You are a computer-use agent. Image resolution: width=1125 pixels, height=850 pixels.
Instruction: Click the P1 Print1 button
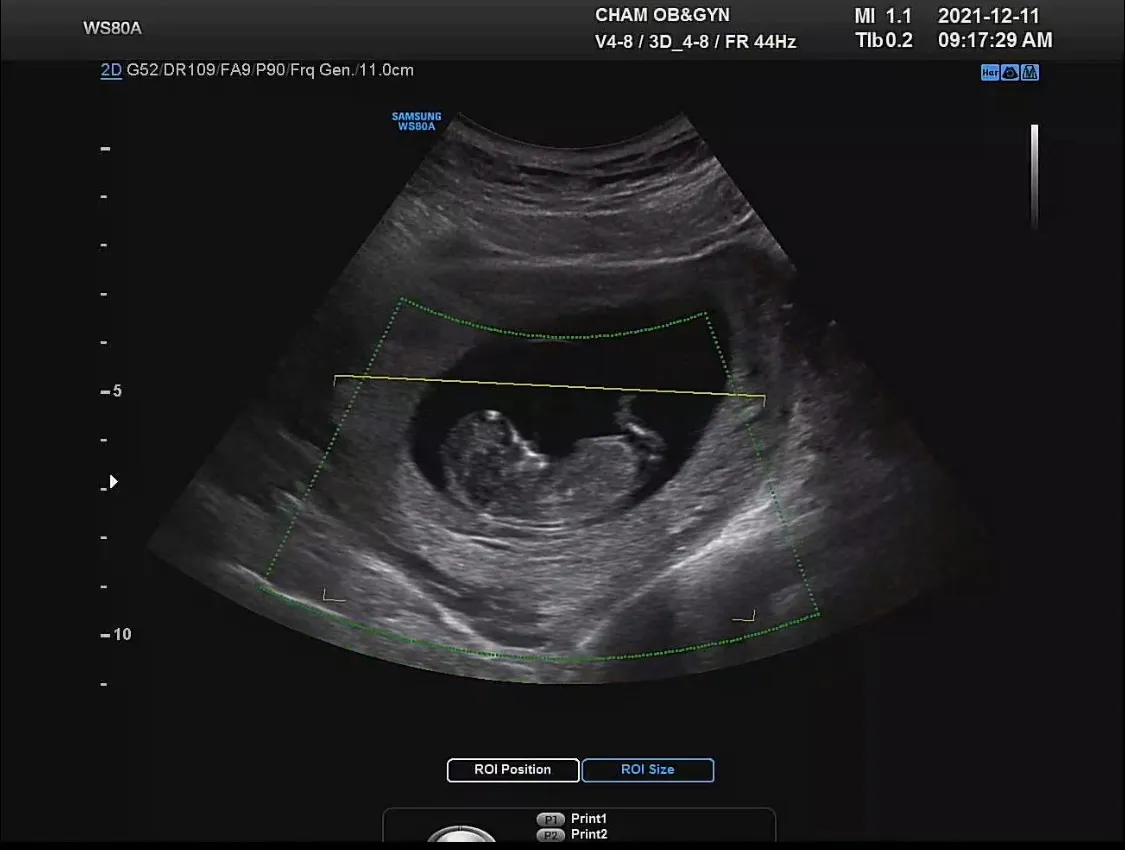572,818
